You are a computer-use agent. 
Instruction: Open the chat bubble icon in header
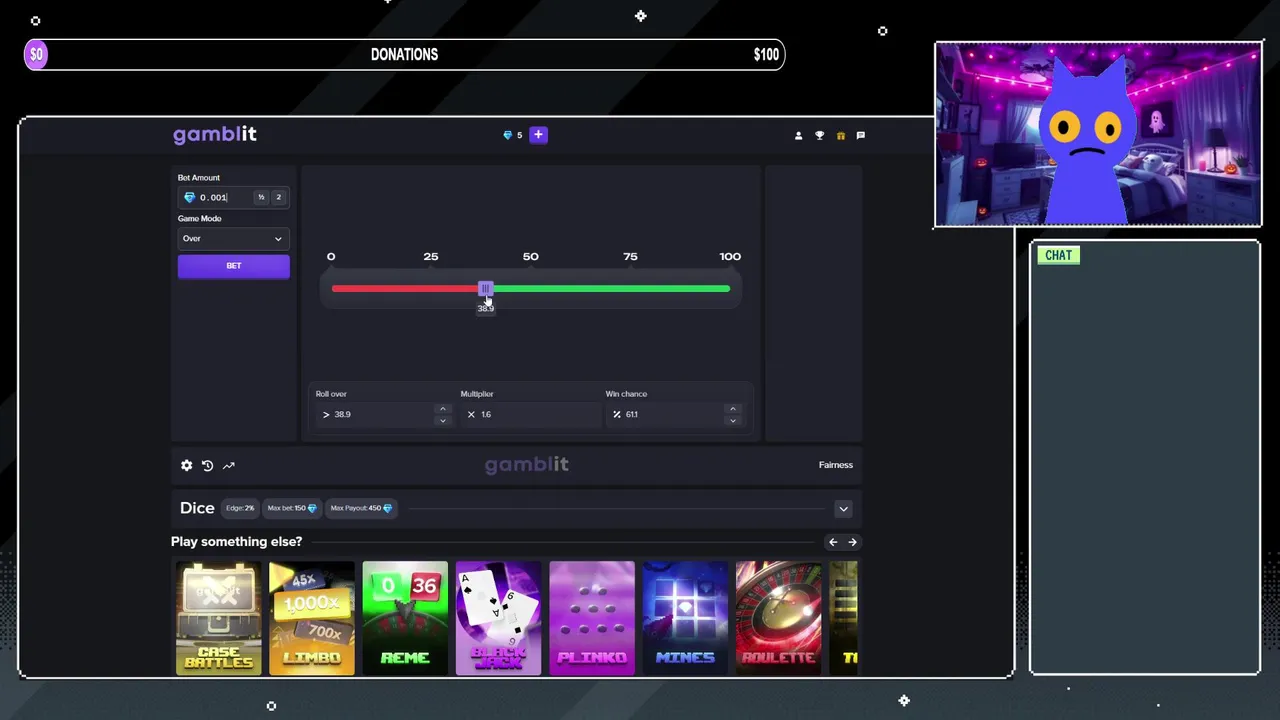pyautogui.click(x=861, y=135)
